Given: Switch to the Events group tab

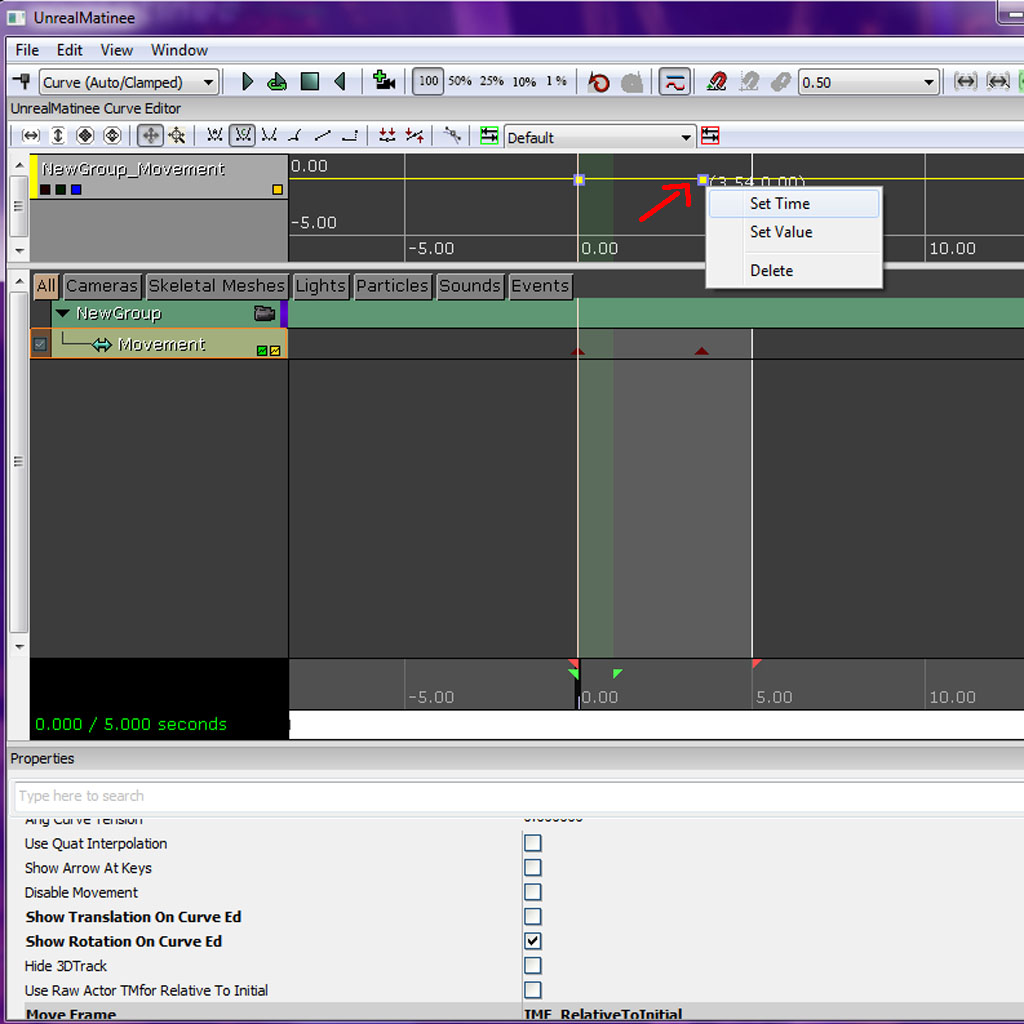Looking at the screenshot, I should click(540, 286).
